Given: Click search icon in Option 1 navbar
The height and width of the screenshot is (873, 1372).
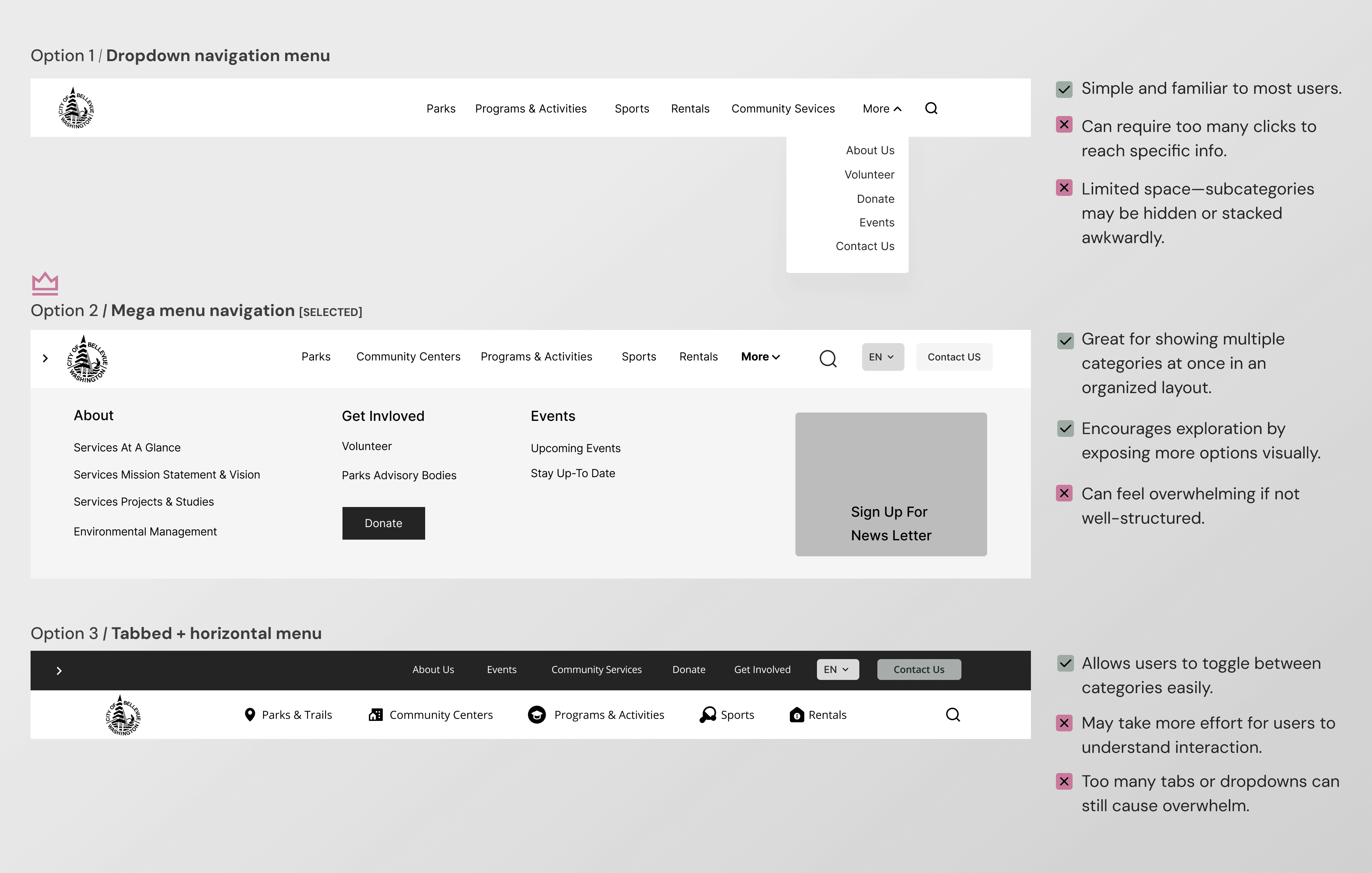Looking at the screenshot, I should pyautogui.click(x=931, y=108).
